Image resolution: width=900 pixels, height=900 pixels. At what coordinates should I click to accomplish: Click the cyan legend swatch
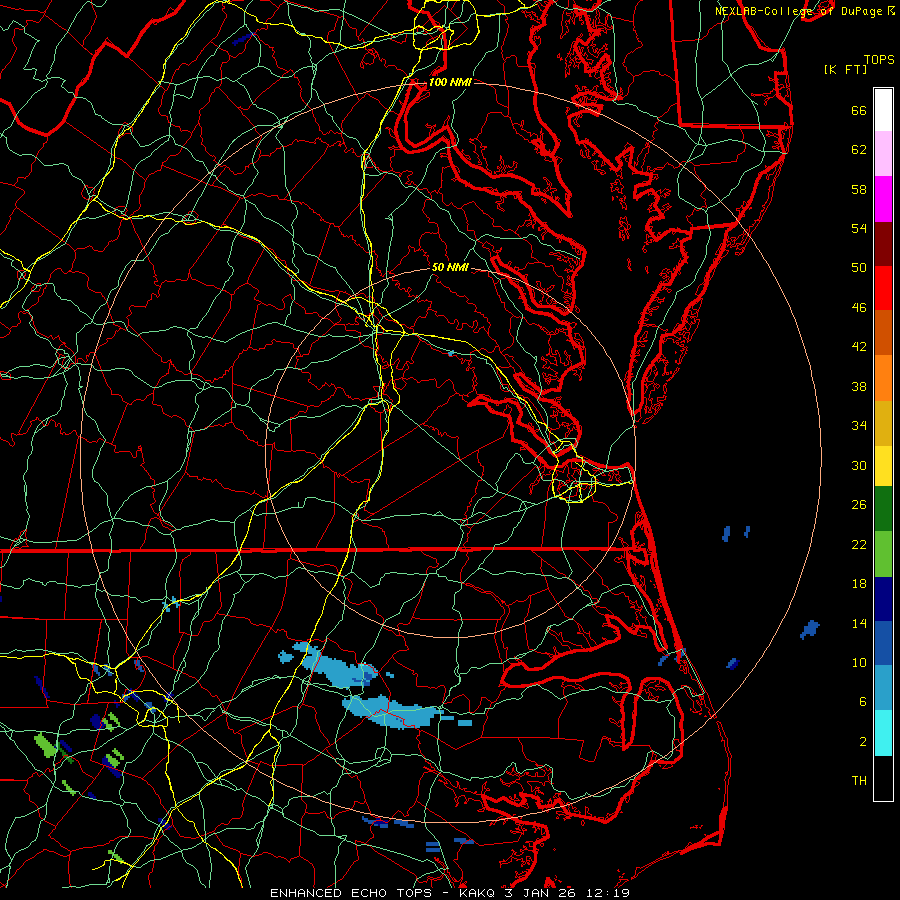coord(883,733)
